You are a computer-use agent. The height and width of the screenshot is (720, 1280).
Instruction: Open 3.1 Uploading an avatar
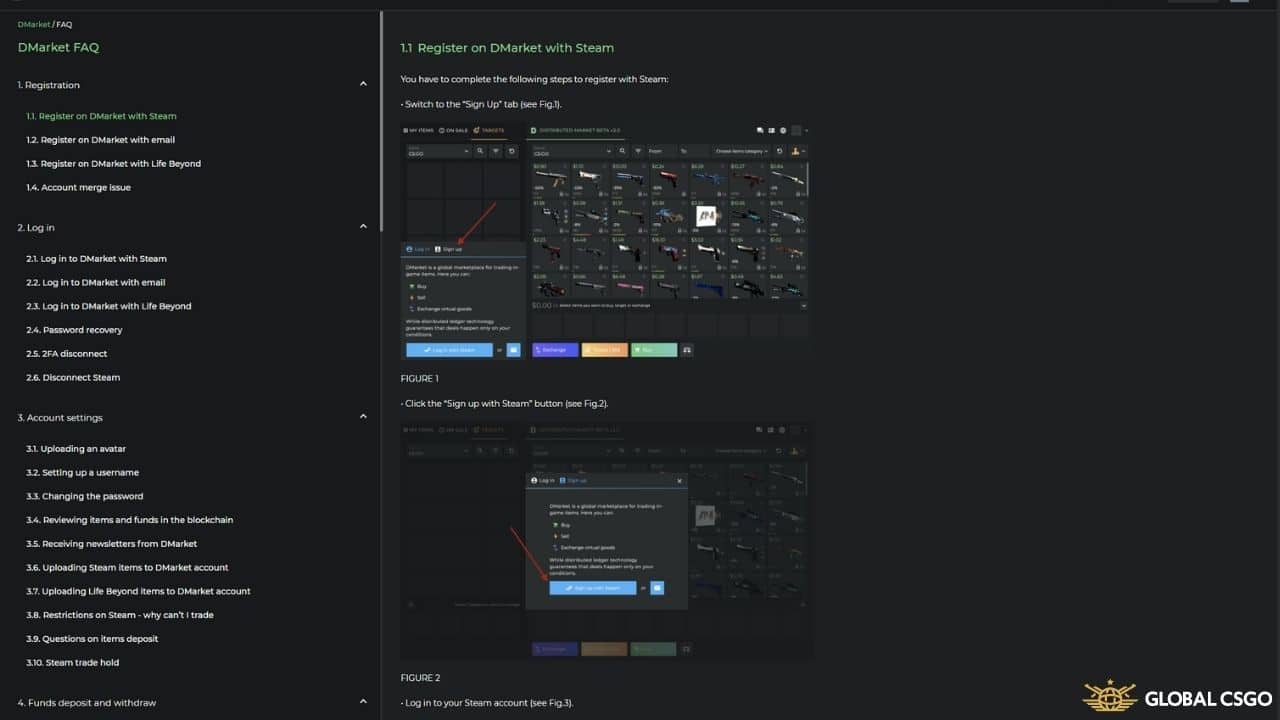pyautogui.click(x=76, y=449)
